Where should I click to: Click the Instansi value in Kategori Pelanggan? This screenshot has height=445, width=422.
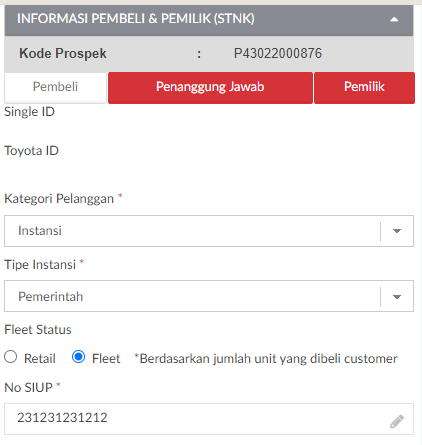pyautogui.click(x=40, y=231)
